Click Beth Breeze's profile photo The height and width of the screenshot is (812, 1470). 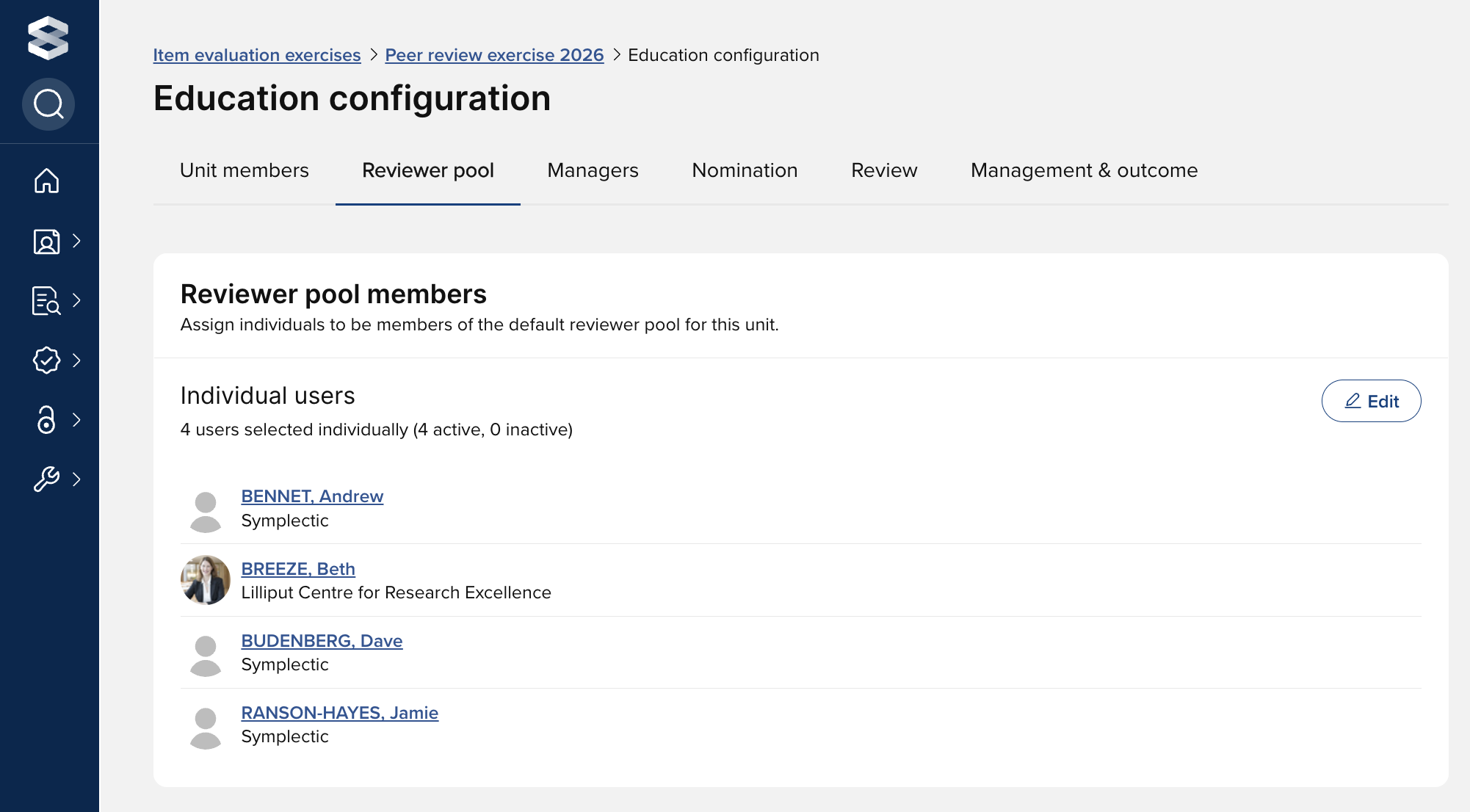pos(206,580)
